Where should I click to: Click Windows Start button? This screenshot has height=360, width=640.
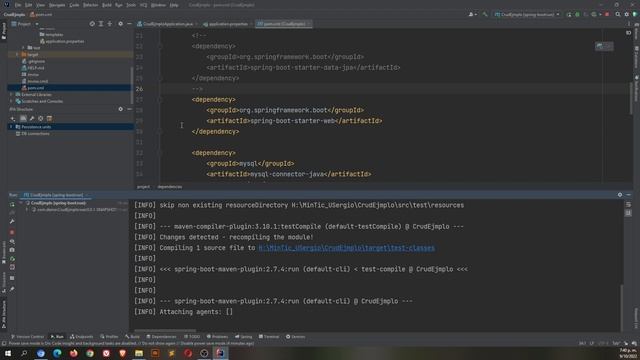coord(8,353)
